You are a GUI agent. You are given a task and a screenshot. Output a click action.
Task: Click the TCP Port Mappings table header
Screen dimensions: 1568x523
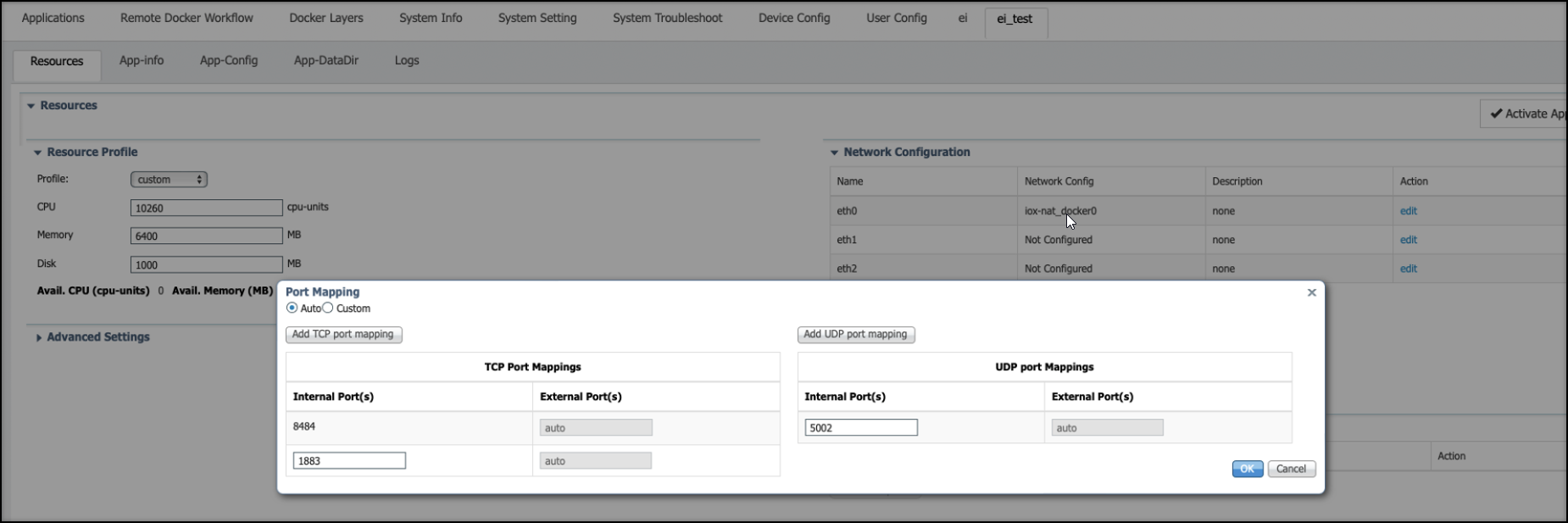point(532,367)
